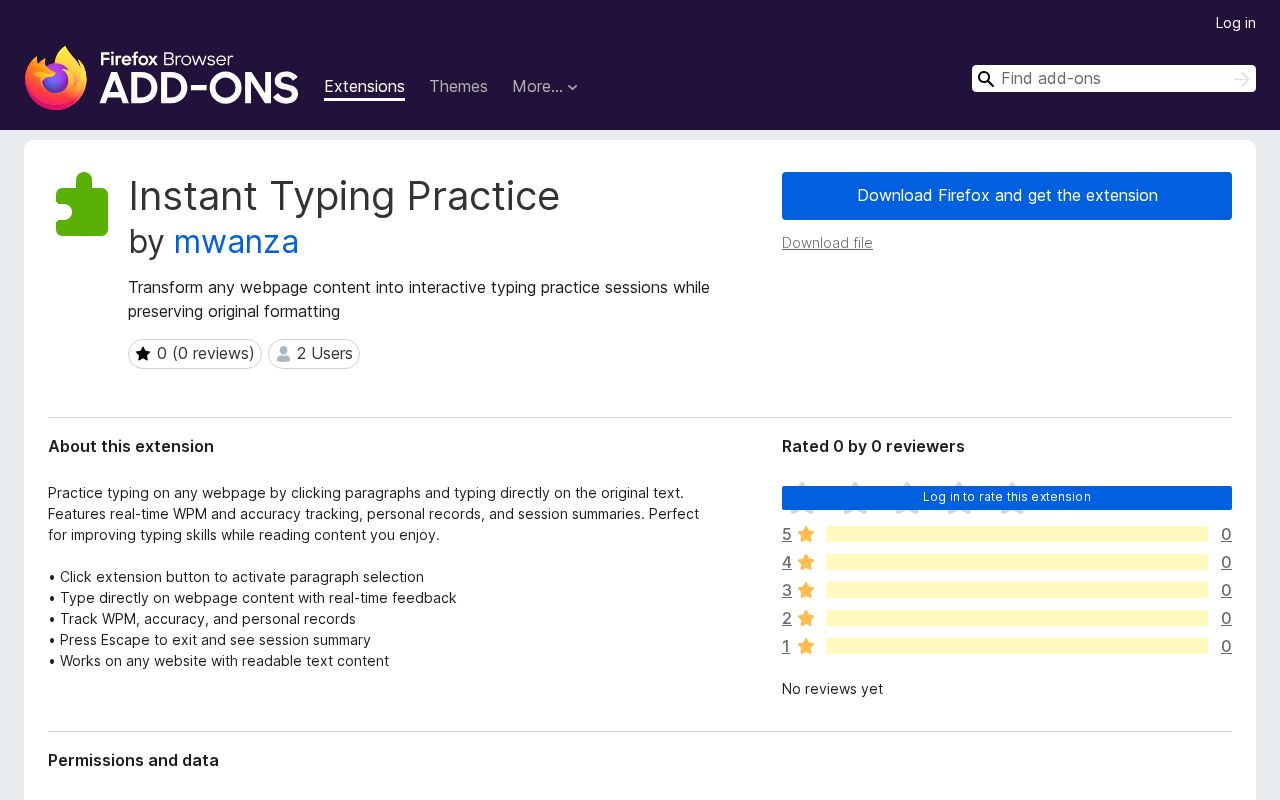
Task: Click the one-star rating bar
Action: pos(1017,646)
